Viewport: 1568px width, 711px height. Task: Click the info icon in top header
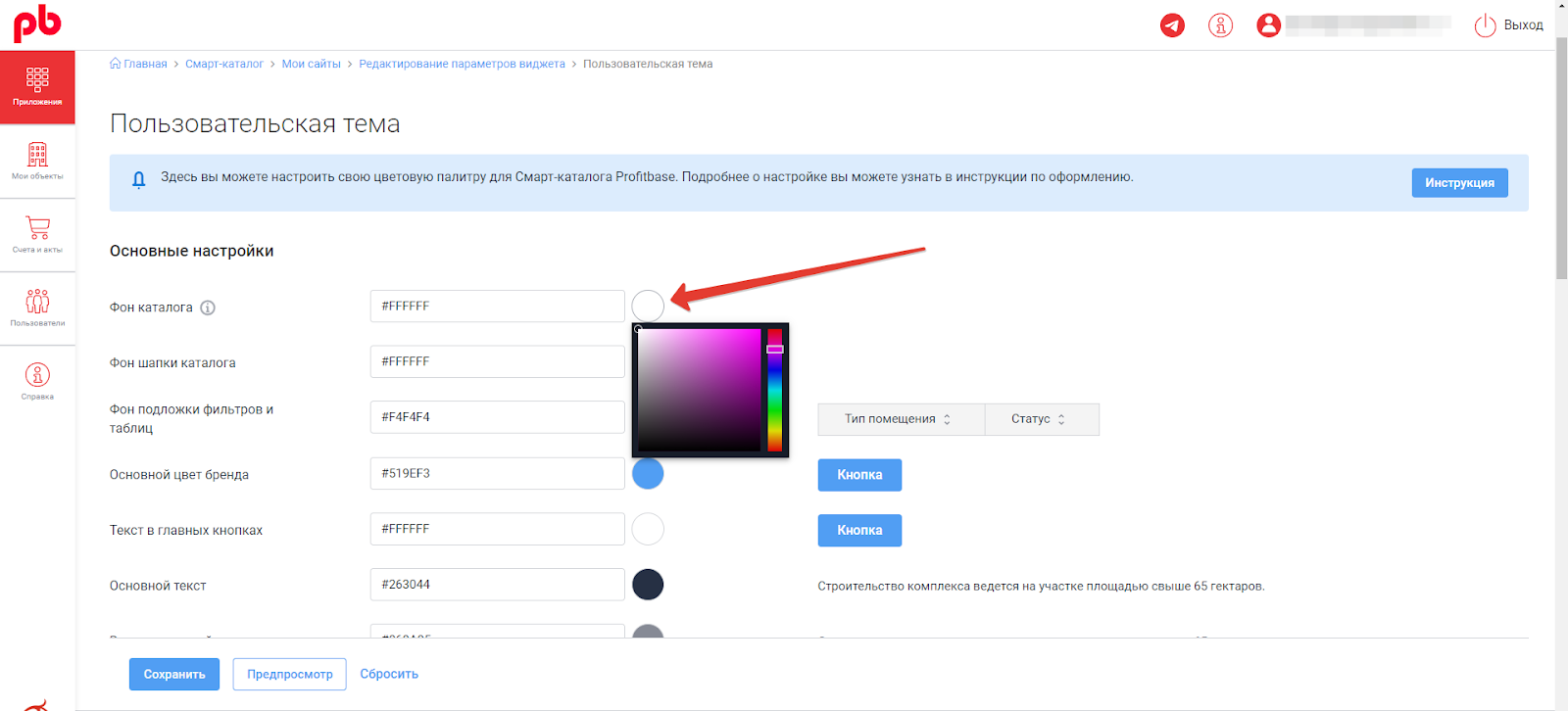click(x=1220, y=25)
